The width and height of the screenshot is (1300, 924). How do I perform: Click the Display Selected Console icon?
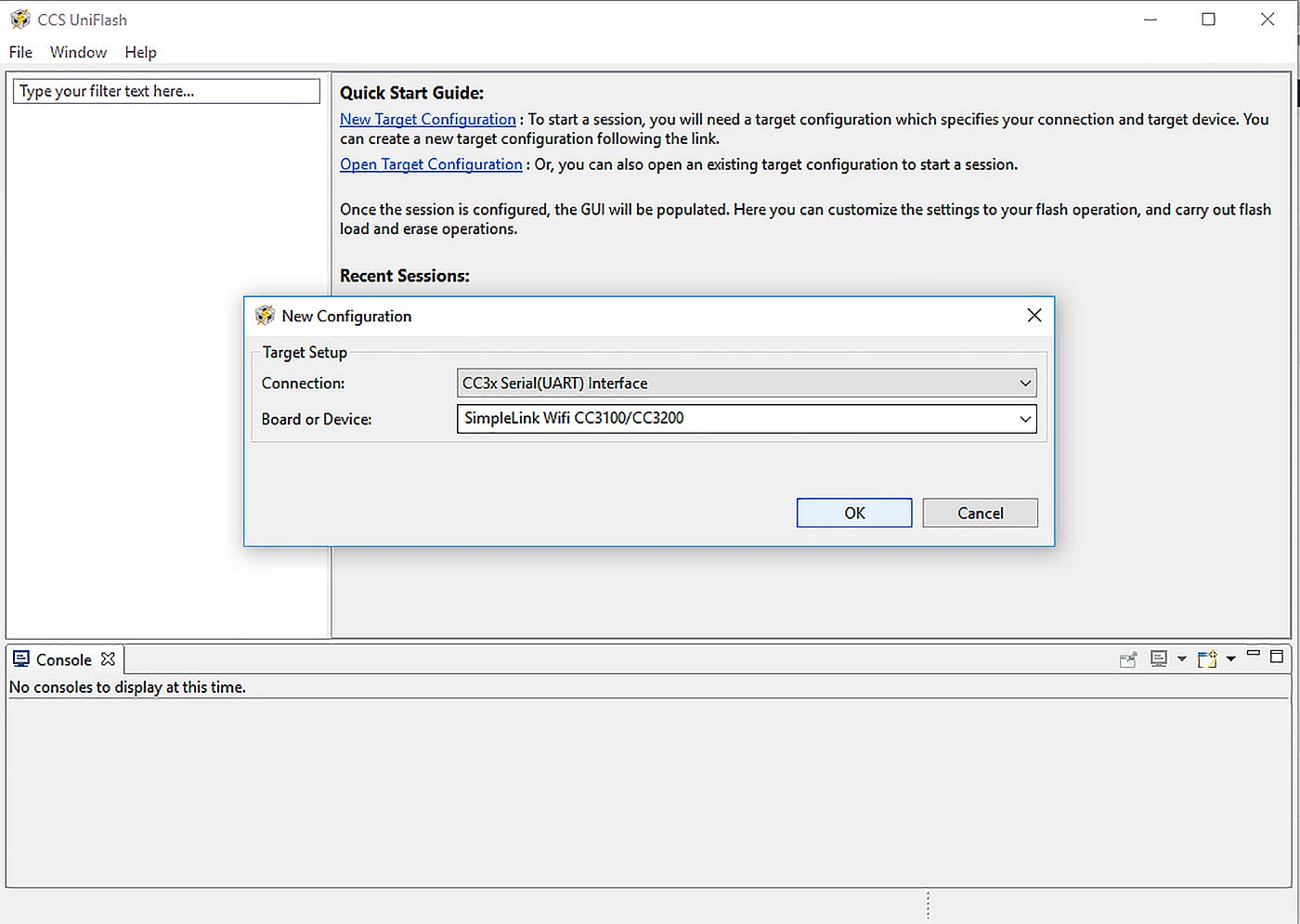1159,658
